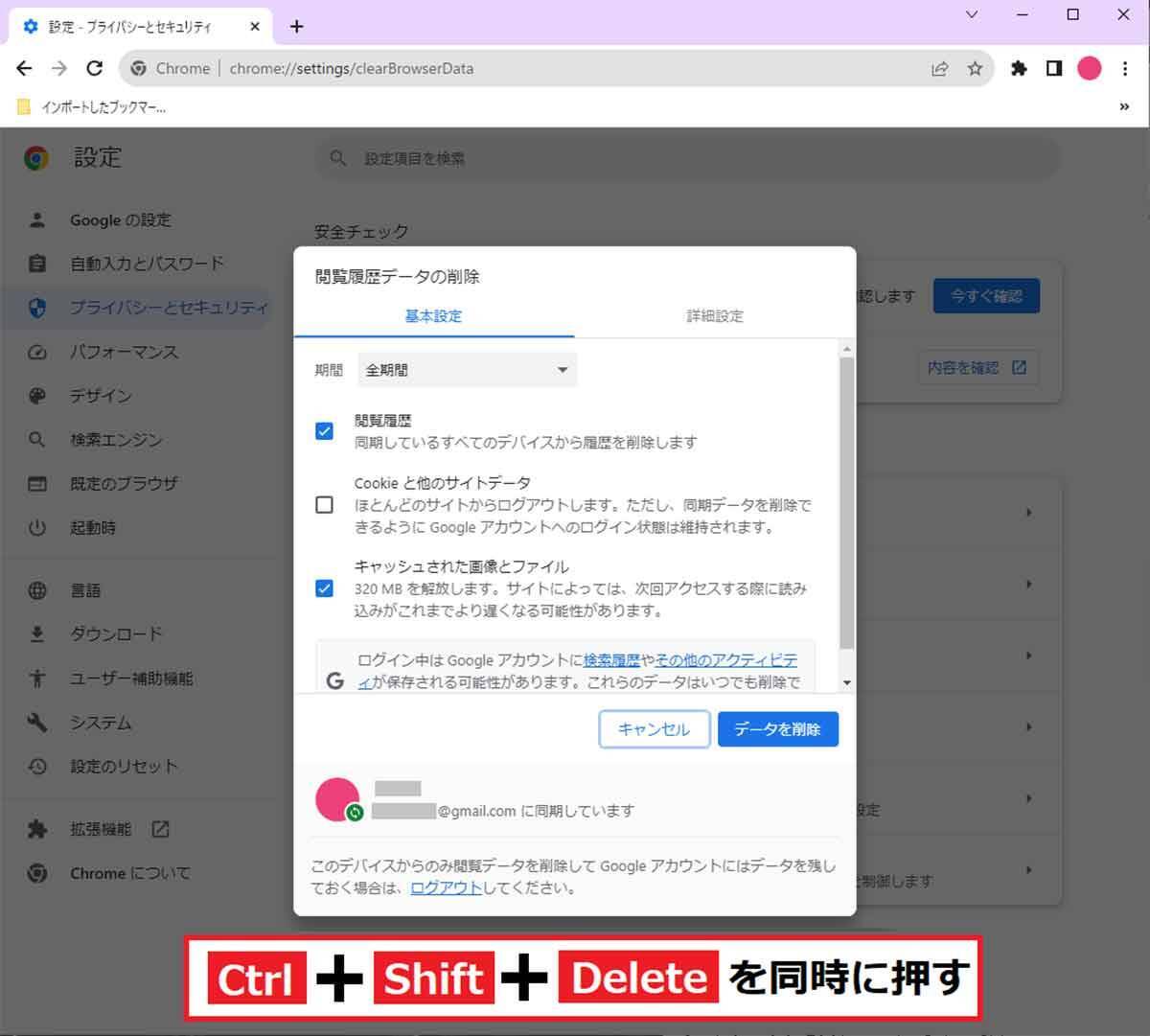The image size is (1150, 1036).
Task: Click the bookmark star icon
Action: (975, 68)
